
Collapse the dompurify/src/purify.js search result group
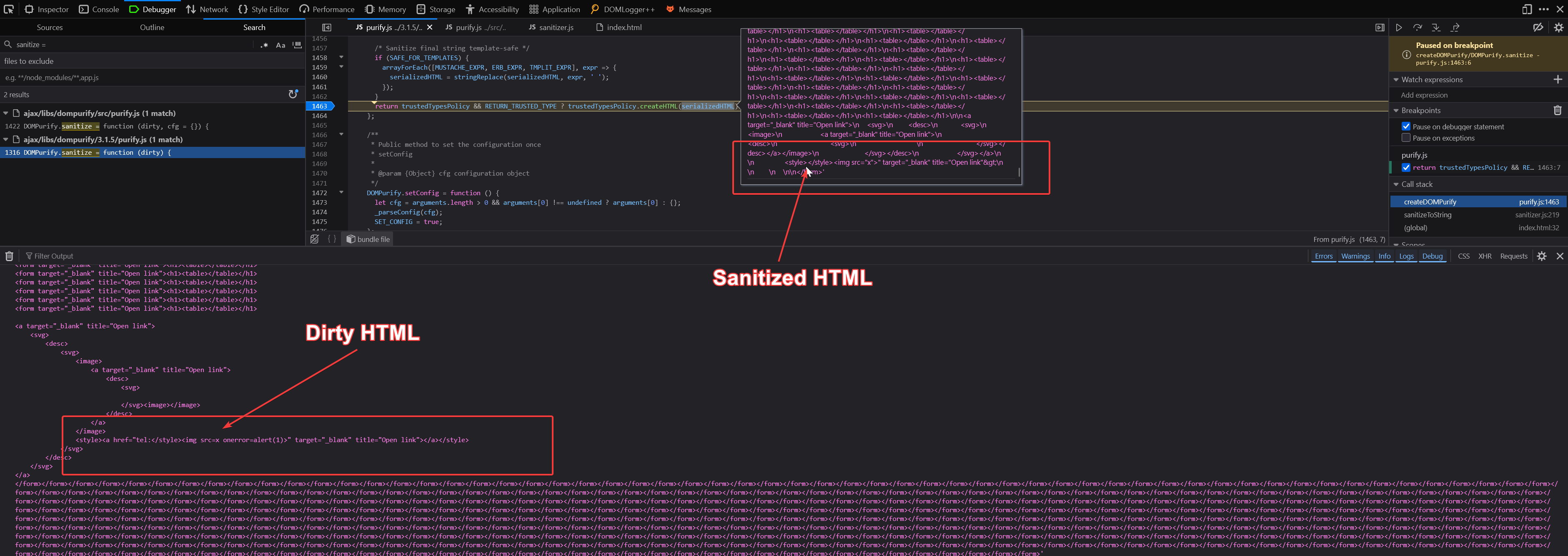pos(6,113)
